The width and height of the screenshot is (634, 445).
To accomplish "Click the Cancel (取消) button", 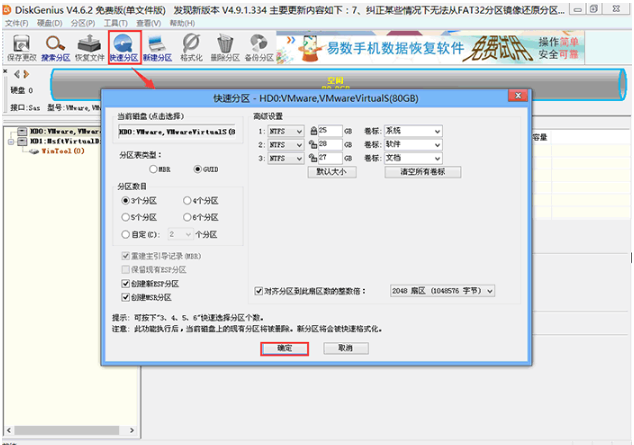I will pyautogui.click(x=346, y=348).
